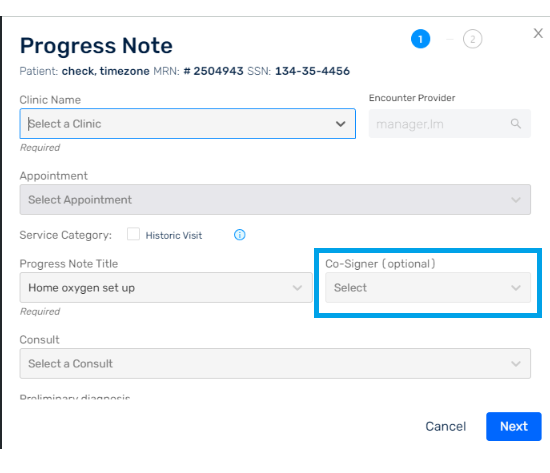Open the Select a Clinic dropdown
The height and width of the screenshot is (473, 550).
tap(188, 124)
